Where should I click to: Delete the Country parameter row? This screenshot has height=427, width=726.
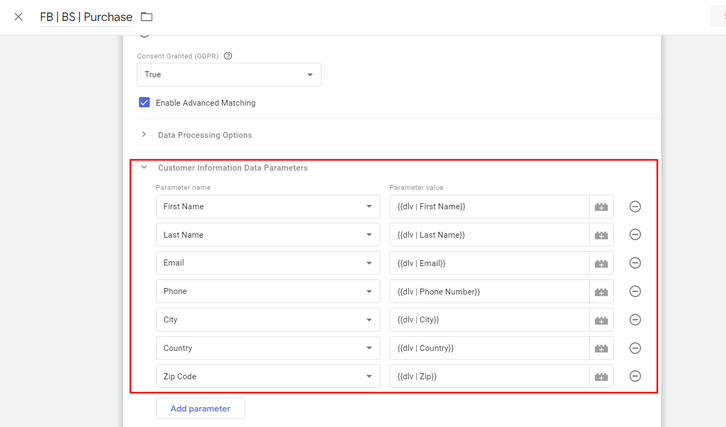(635, 348)
